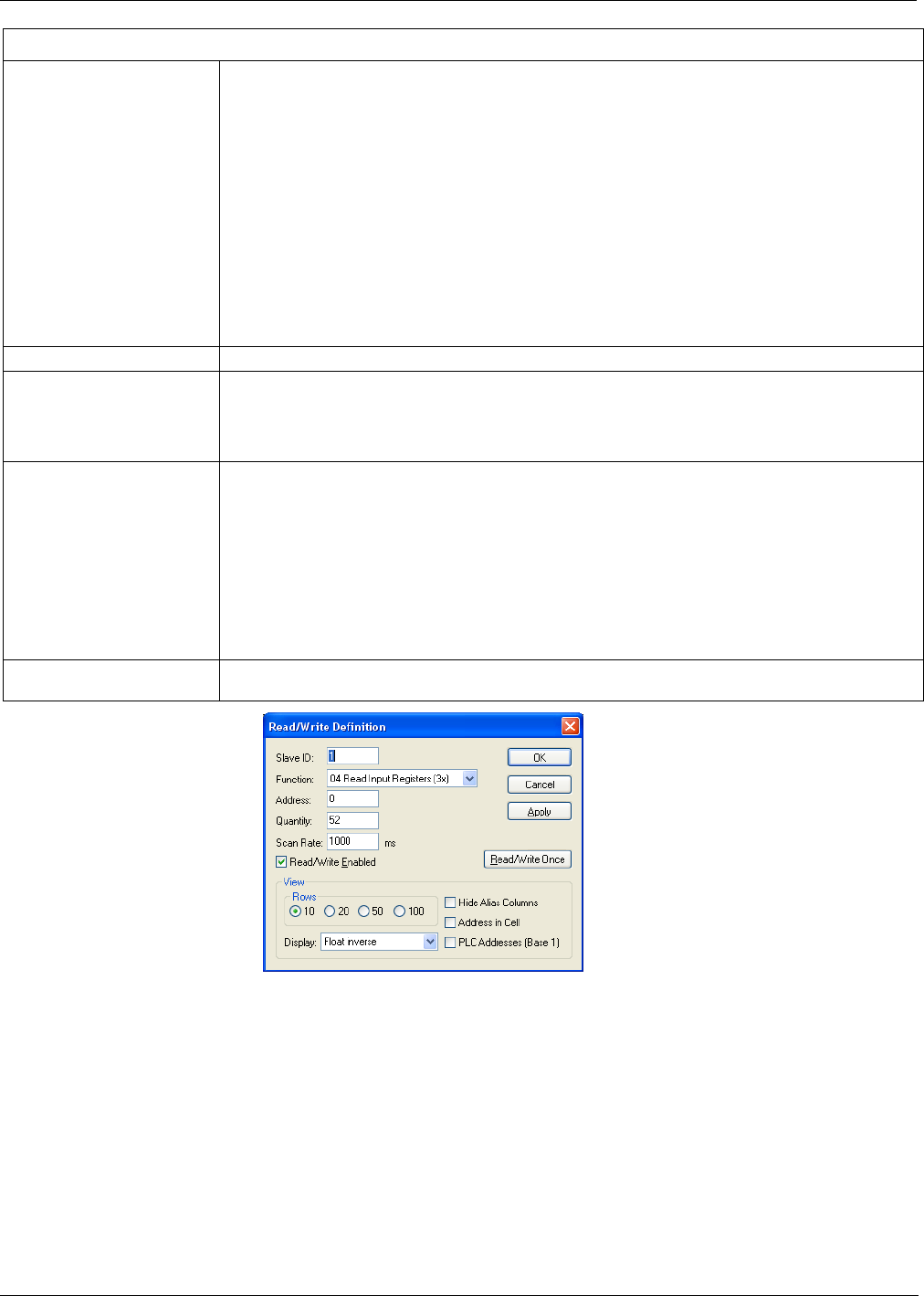Click the Cancel button
The height and width of the screenshot is (1296, 924).
pos(540,784)
